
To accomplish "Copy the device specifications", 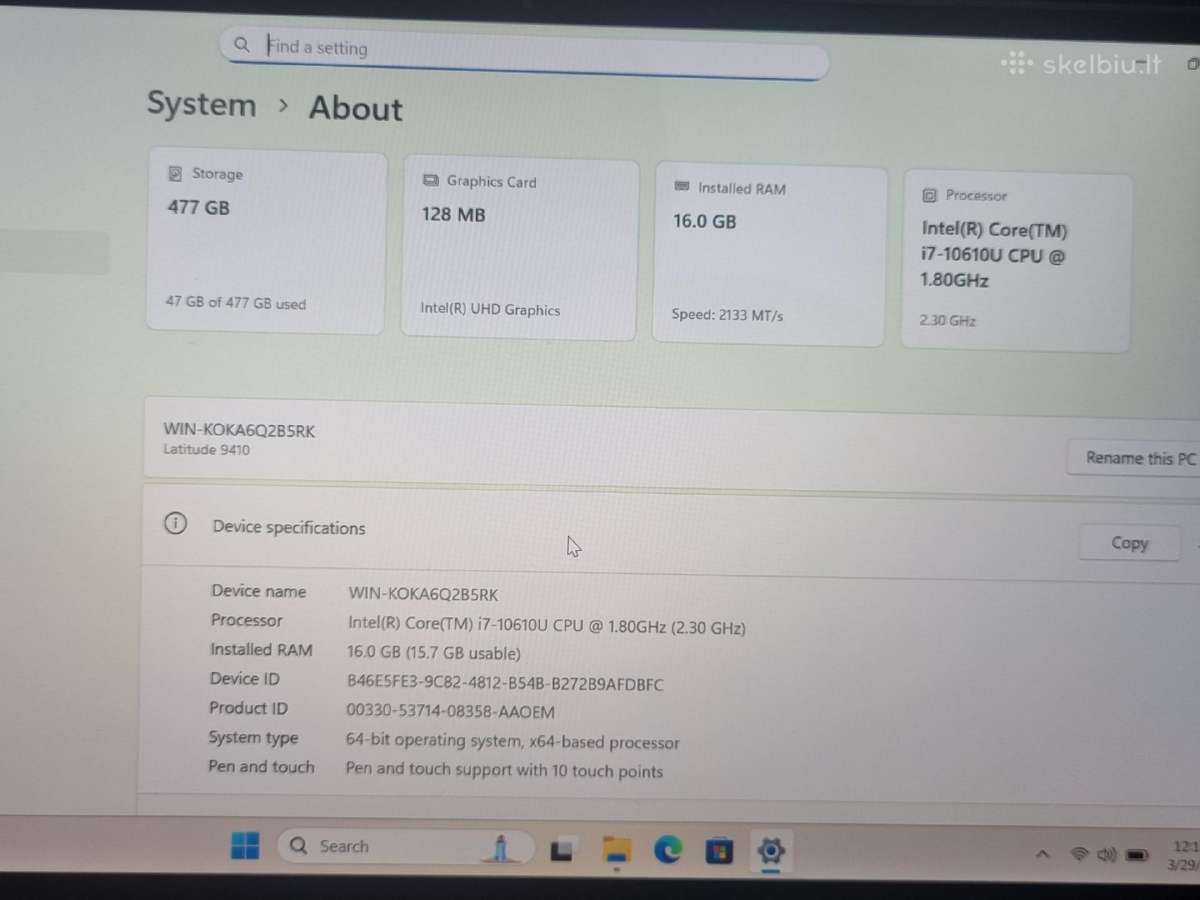I will click(1129, 543).
